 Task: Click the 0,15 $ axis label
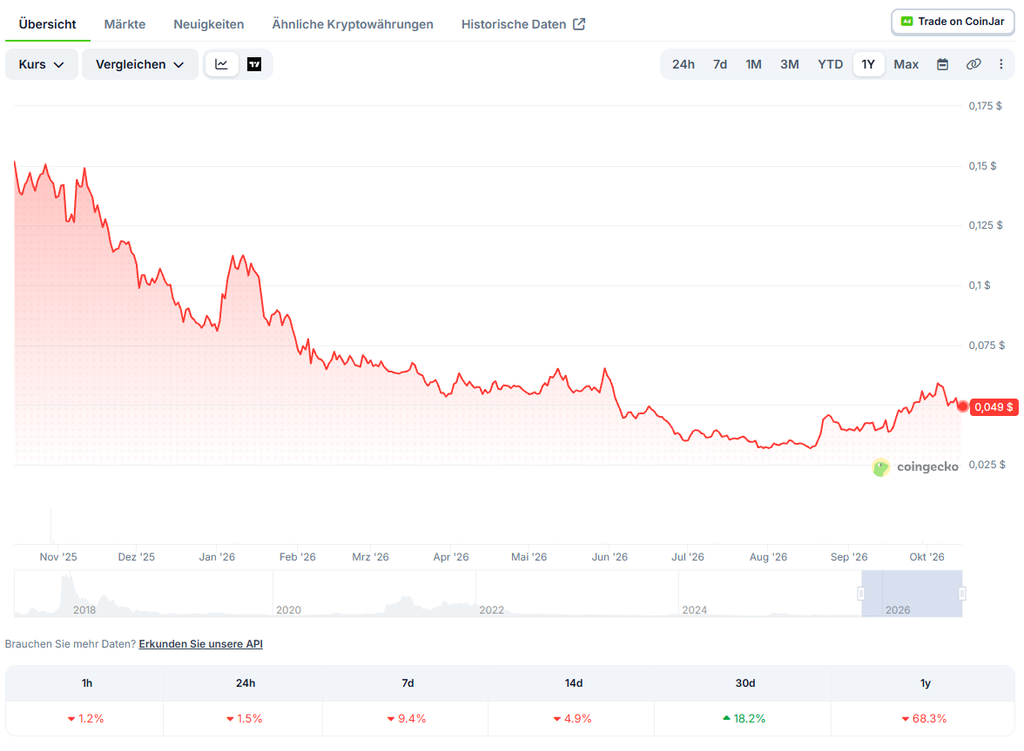click(x=982, y=166)
